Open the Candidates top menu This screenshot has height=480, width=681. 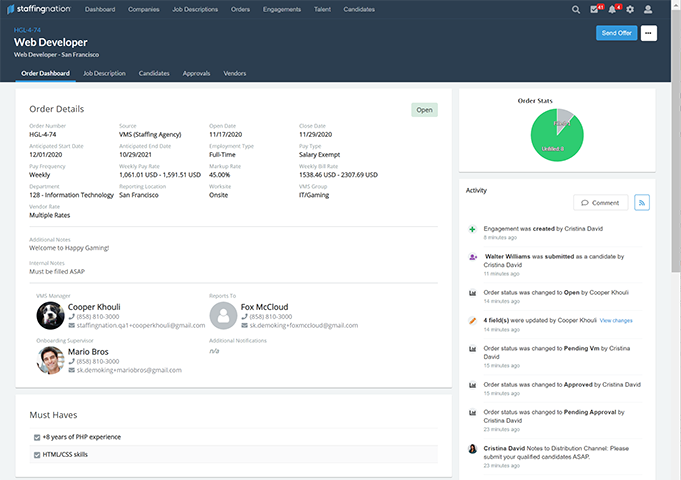click(359, 10)
